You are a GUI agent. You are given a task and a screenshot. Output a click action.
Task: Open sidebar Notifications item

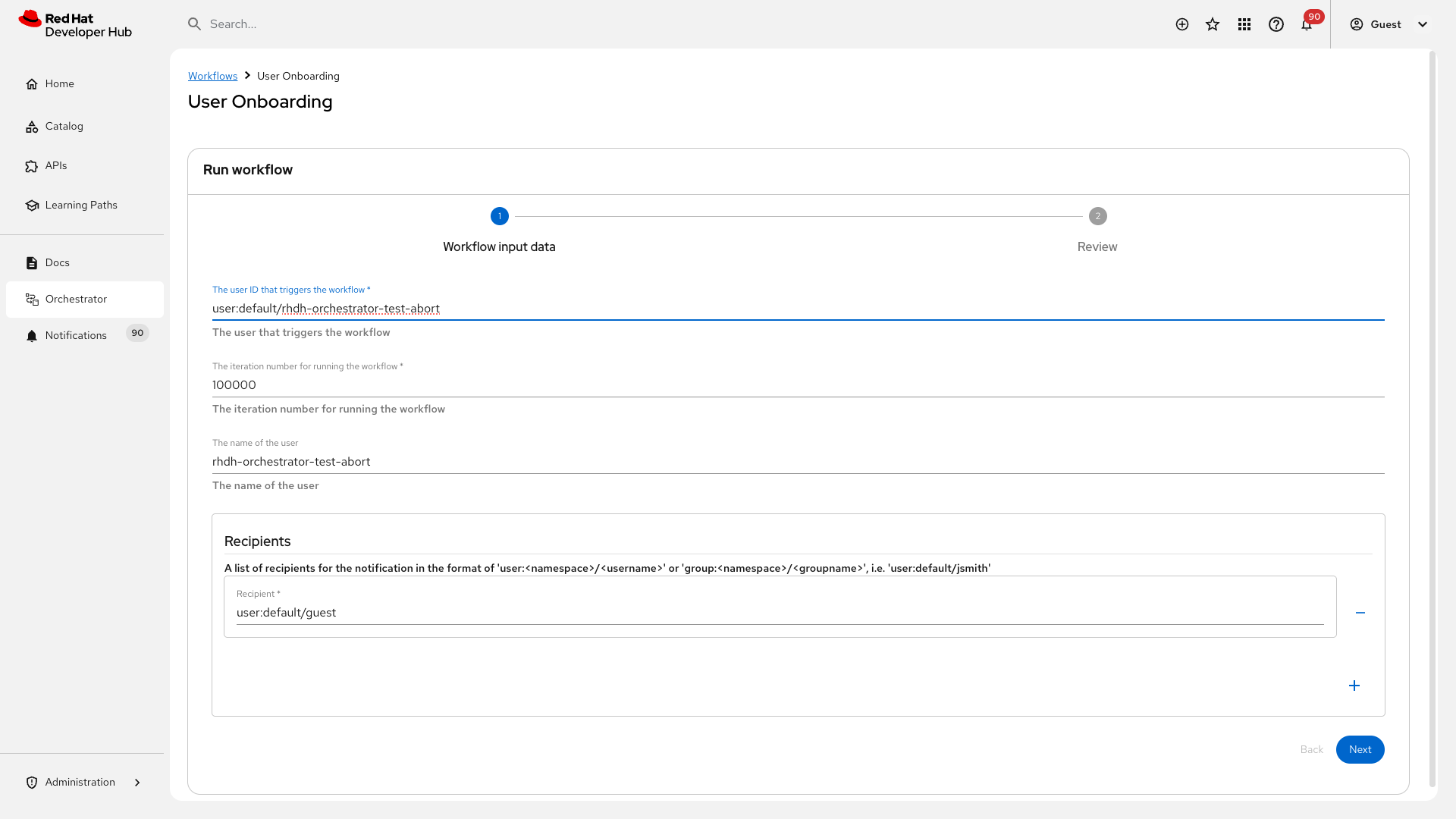76,336
